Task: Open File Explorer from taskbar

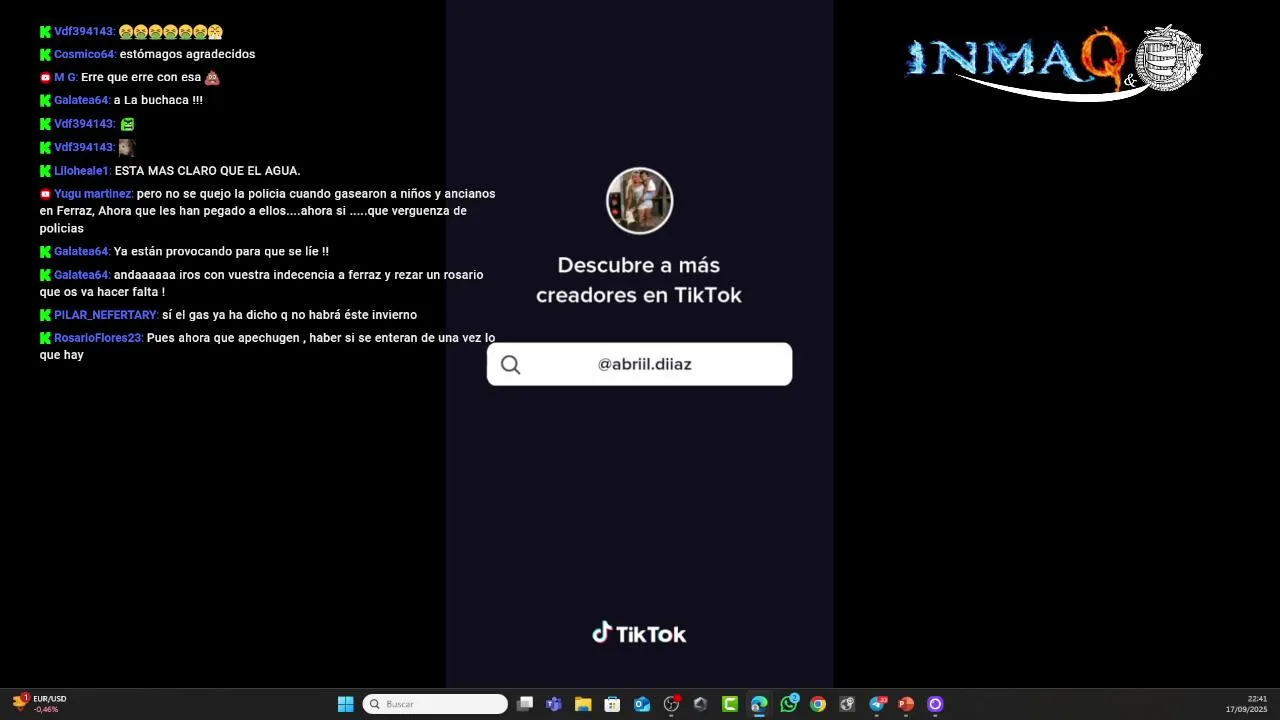Action: click(x=583, y=704)
